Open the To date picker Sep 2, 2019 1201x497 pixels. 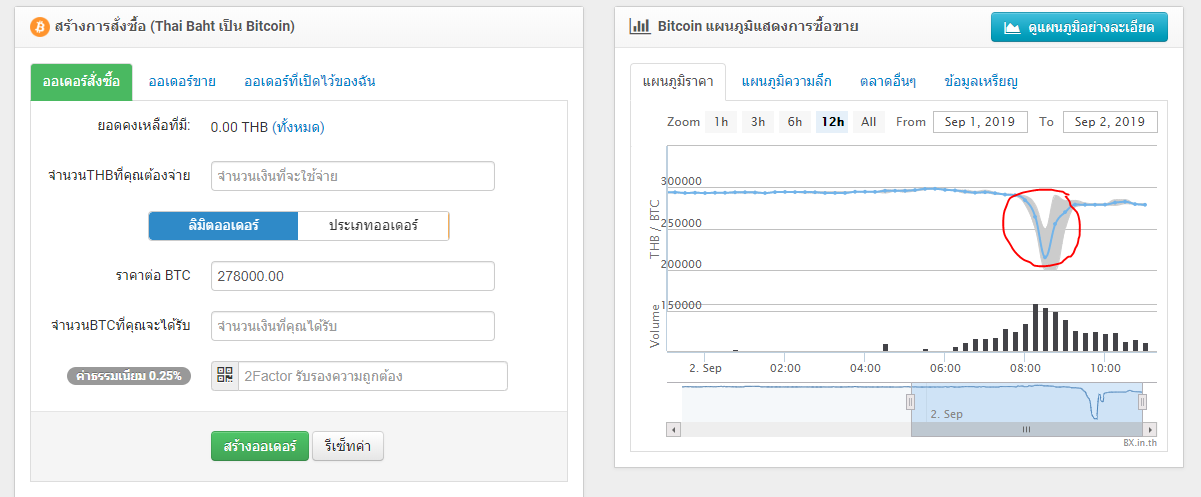click(x=1110, y=122)
